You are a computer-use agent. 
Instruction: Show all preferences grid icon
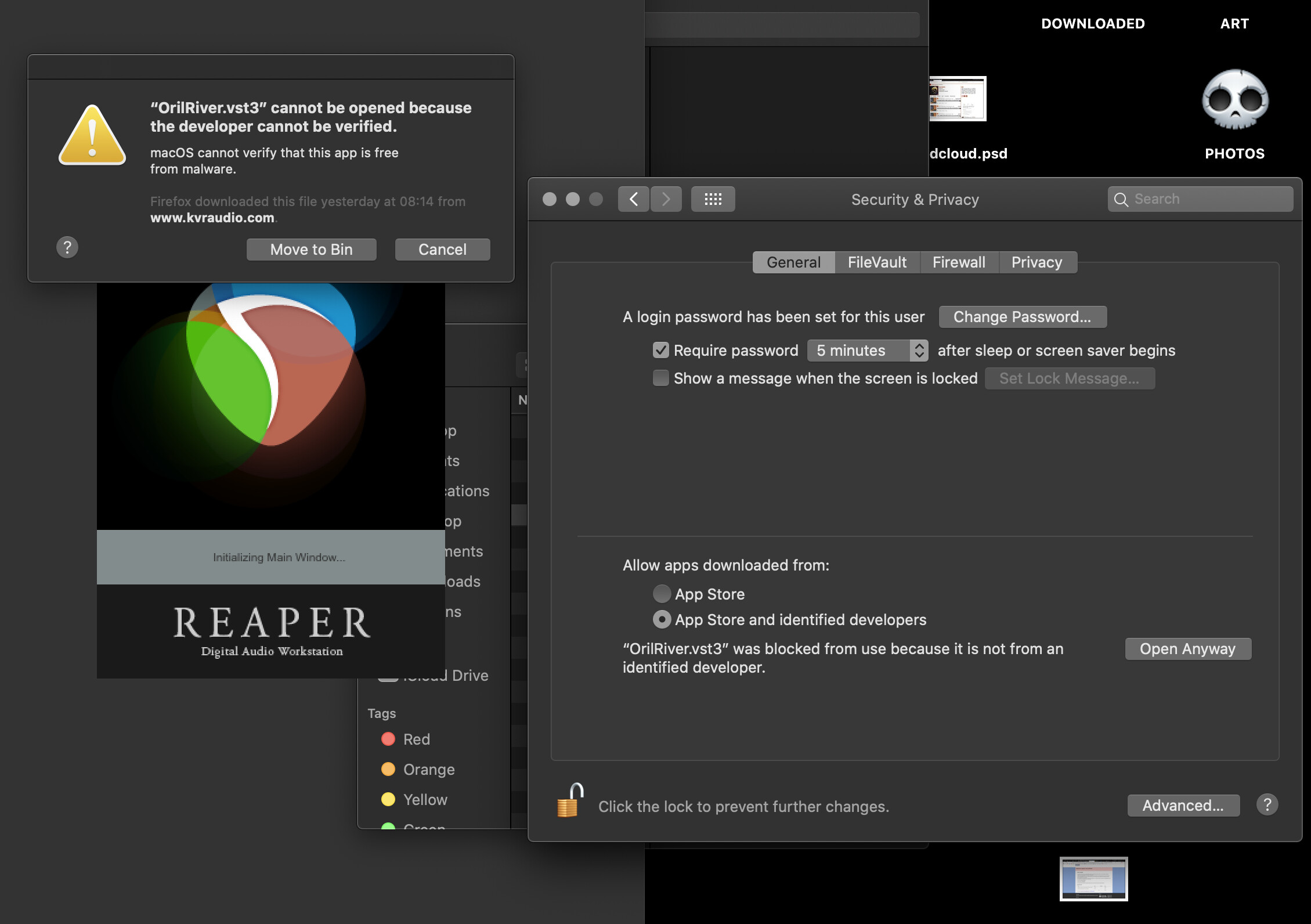point(713,199)
